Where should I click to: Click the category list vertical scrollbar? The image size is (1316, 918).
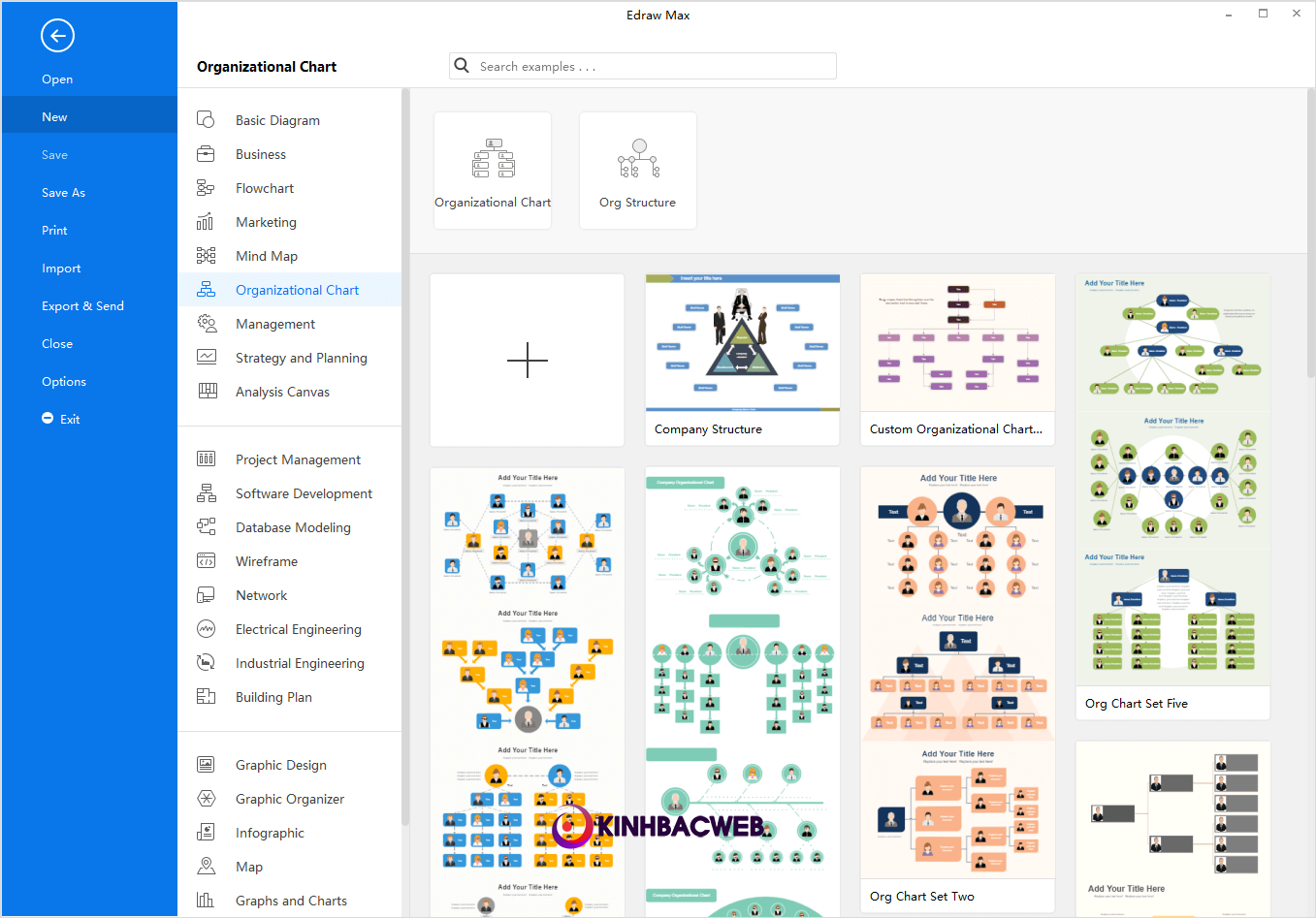click(405, 456)
